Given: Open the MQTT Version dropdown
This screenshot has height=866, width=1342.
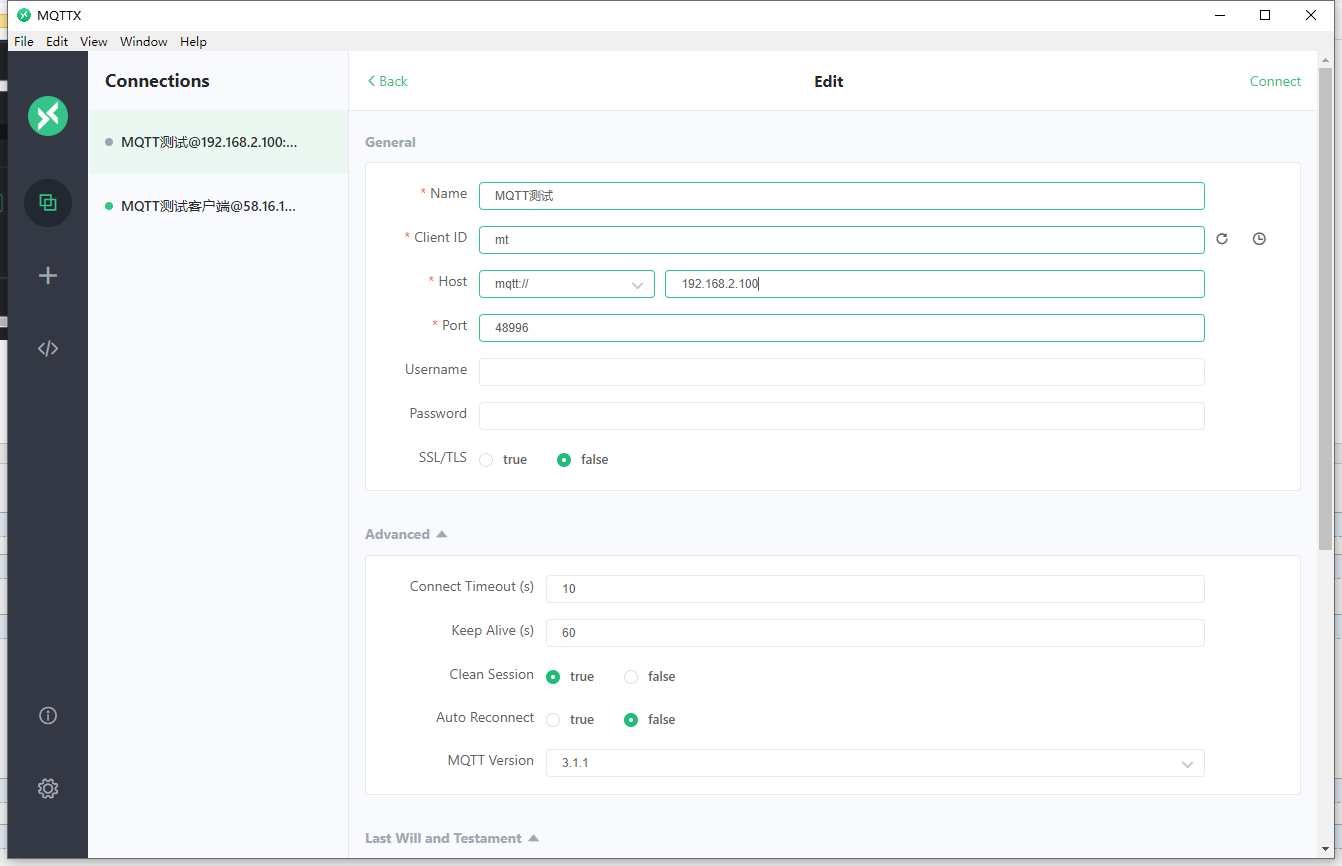Looking at the screenshot, I should pos(875,763).
